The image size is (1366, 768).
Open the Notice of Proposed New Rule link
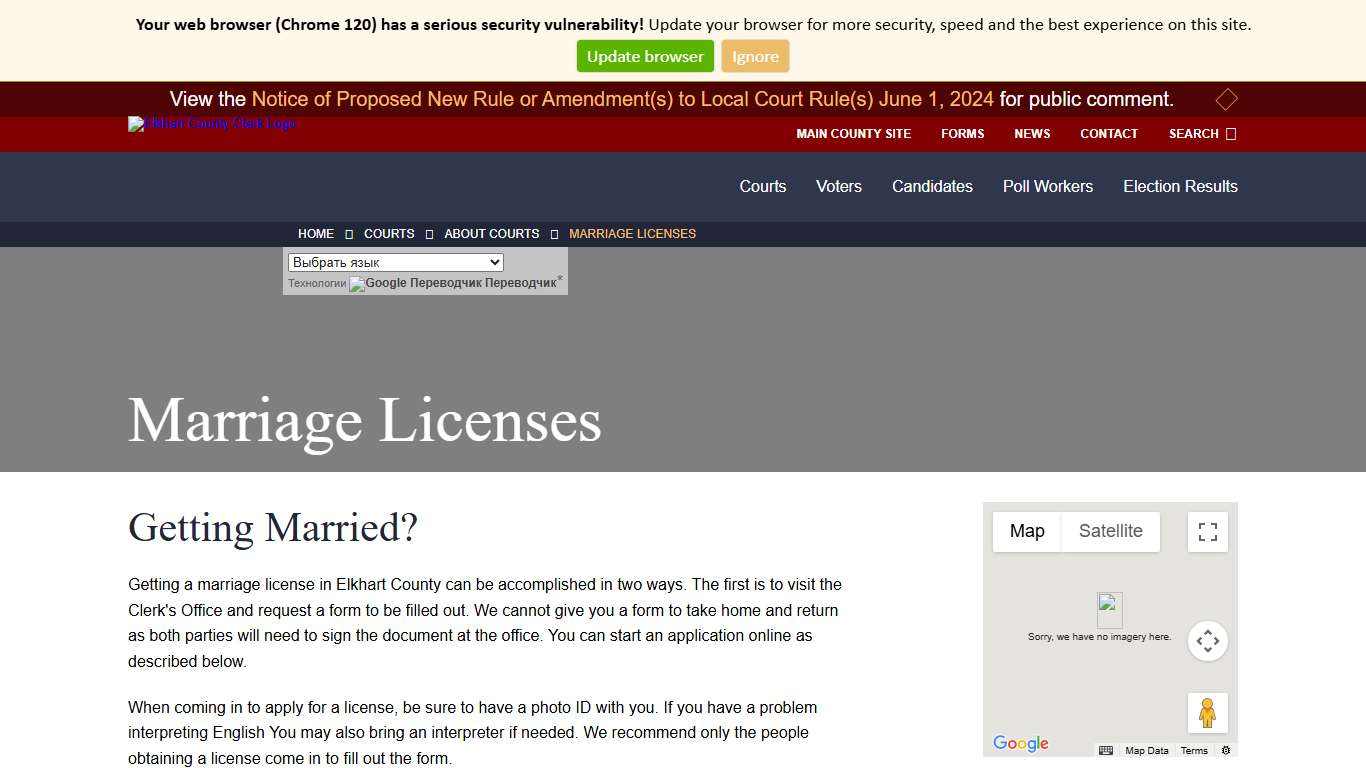pos(622,99)
